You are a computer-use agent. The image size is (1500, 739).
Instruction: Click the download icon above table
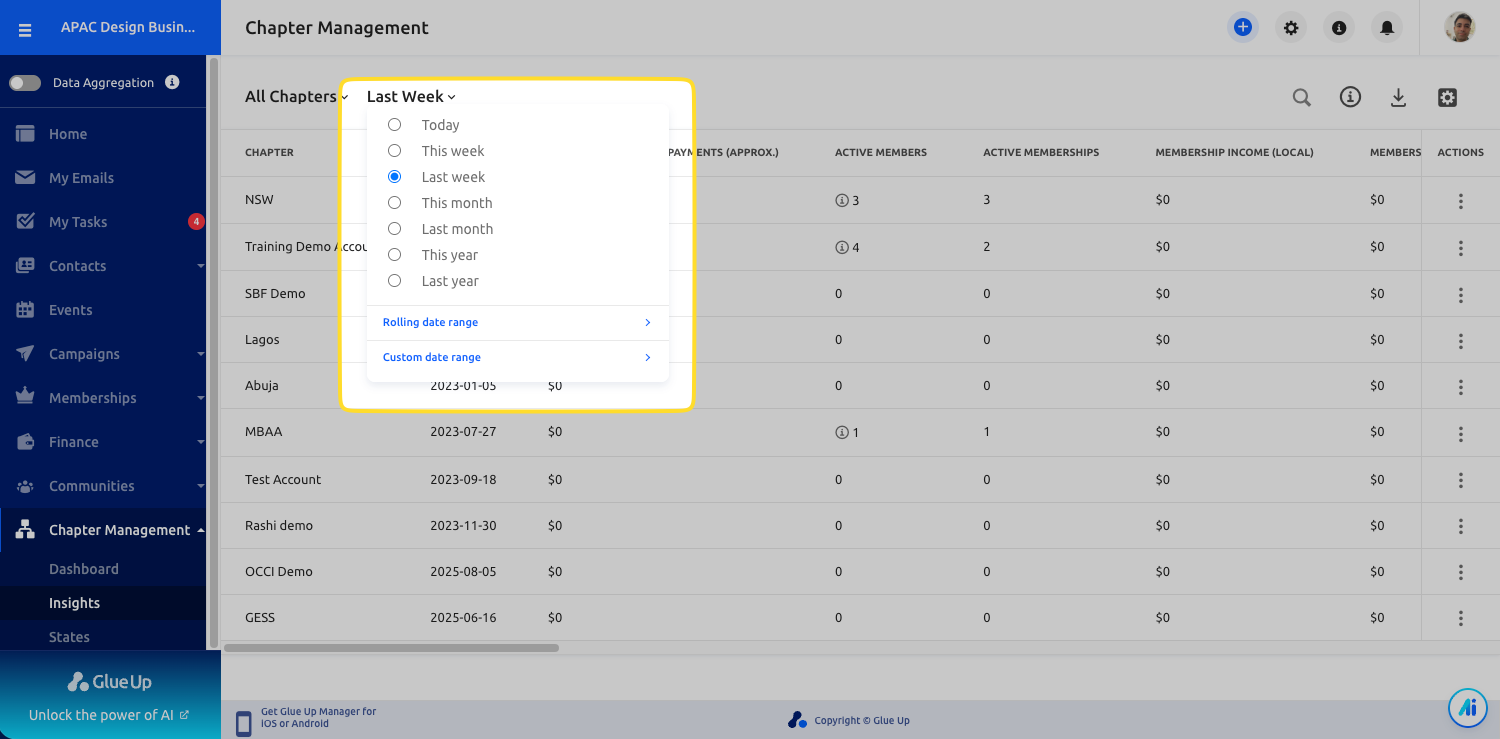click(x=1399, y=97)
